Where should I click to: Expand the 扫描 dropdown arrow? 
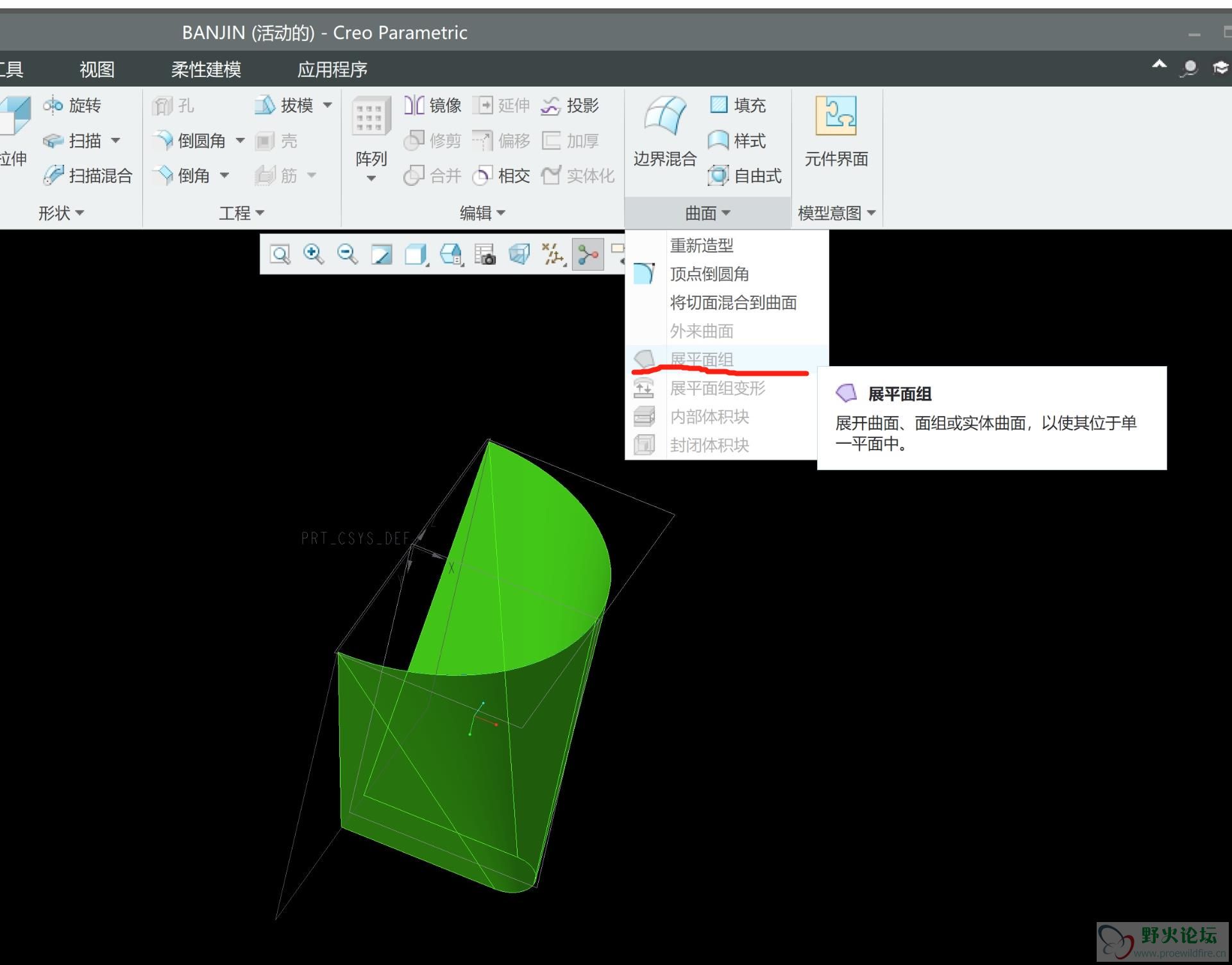(x=115, y=140)
